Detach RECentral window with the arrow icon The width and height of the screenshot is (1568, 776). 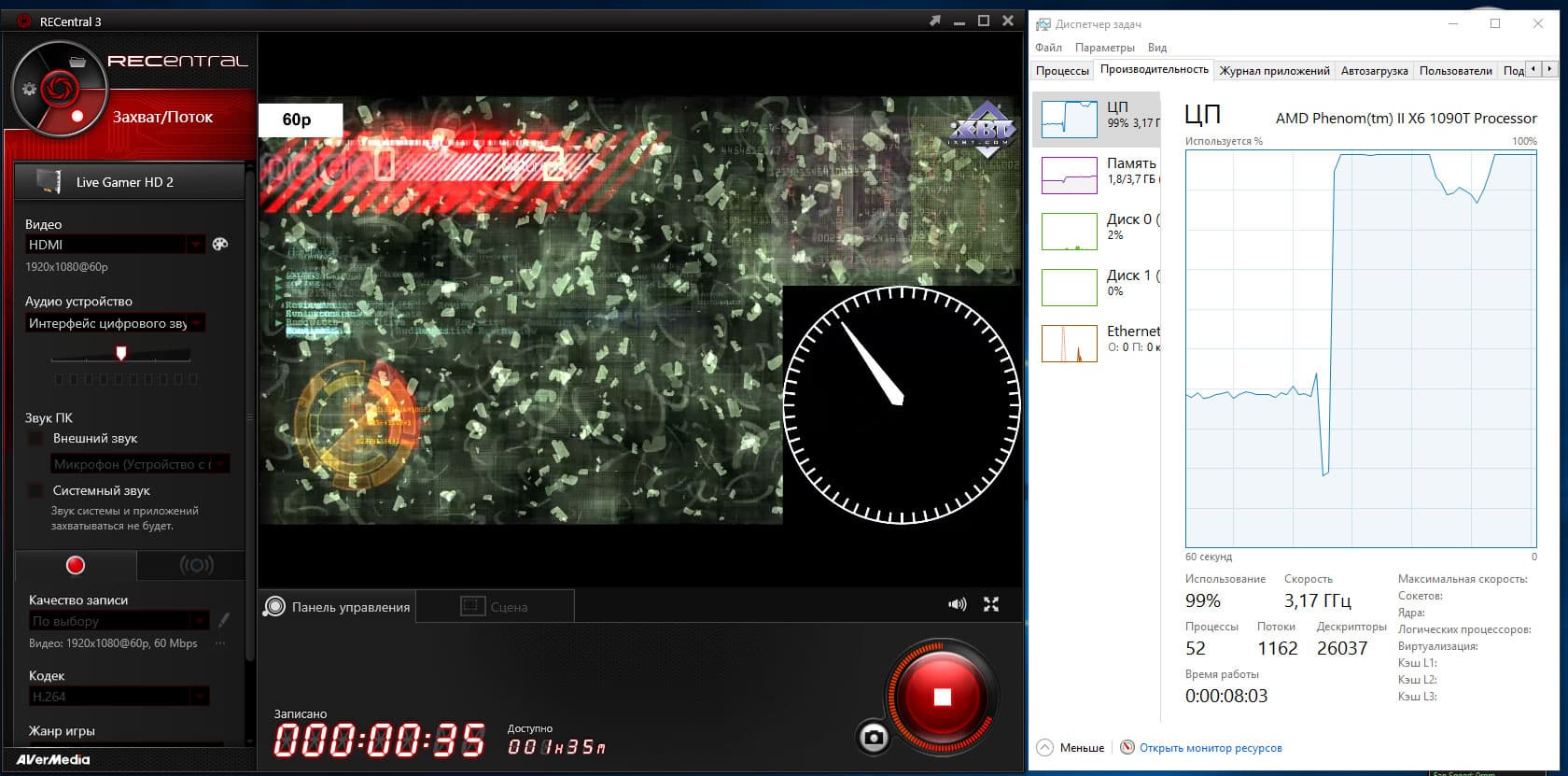point(935,21)
